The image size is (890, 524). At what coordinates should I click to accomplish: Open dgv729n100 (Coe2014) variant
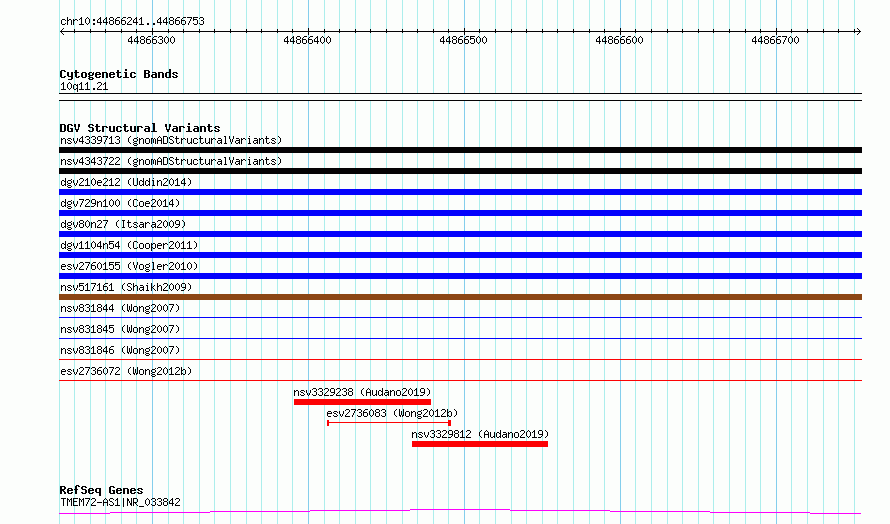pyautogui.click(x=120, y=203)
